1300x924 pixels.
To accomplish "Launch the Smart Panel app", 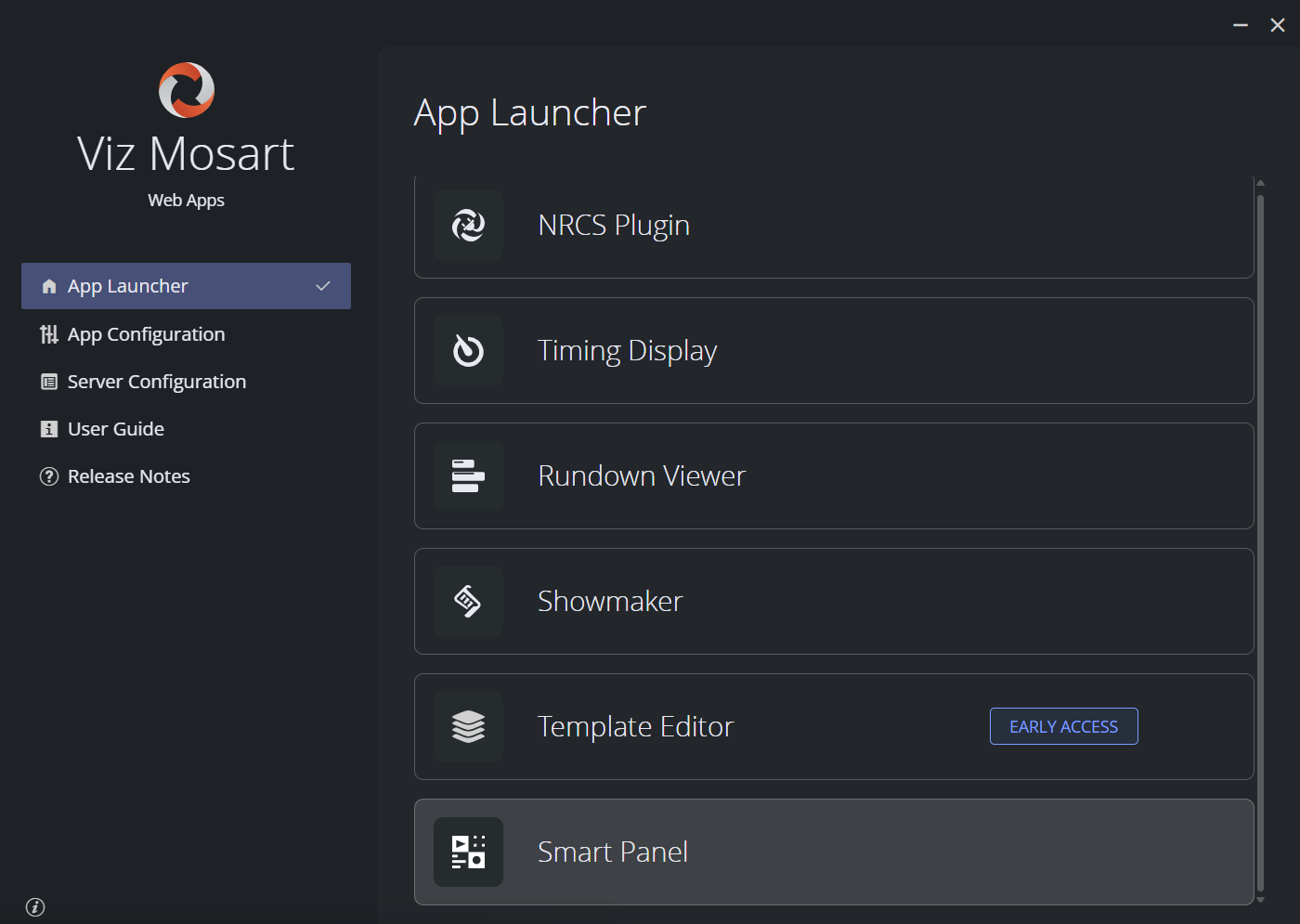I will click(x=834, y=852).
